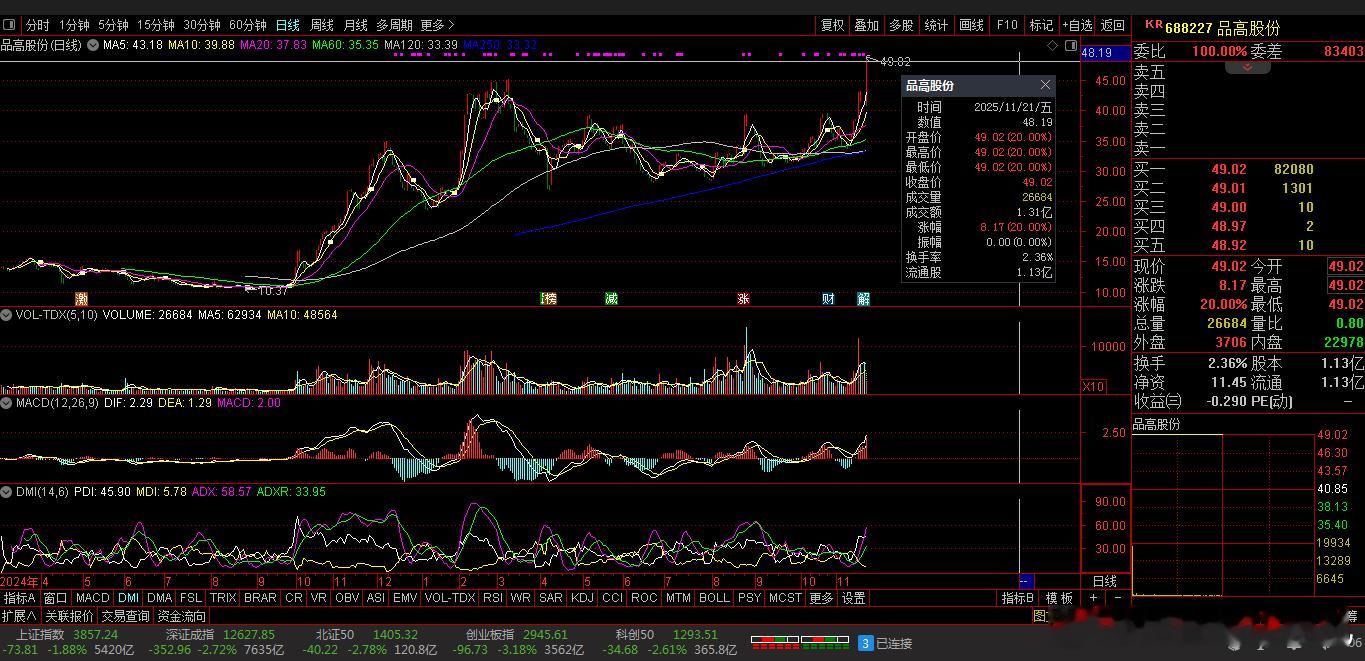Close the 品高股份 data popup
The width and height of the screenshot is (1365, 661).
[x=1045, y=85]
